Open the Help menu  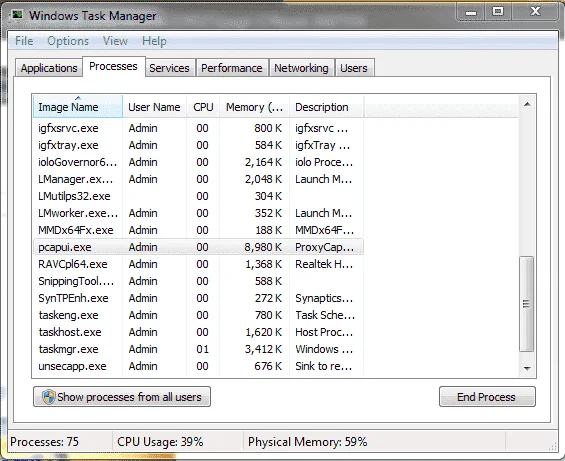[x=154, y=41]
